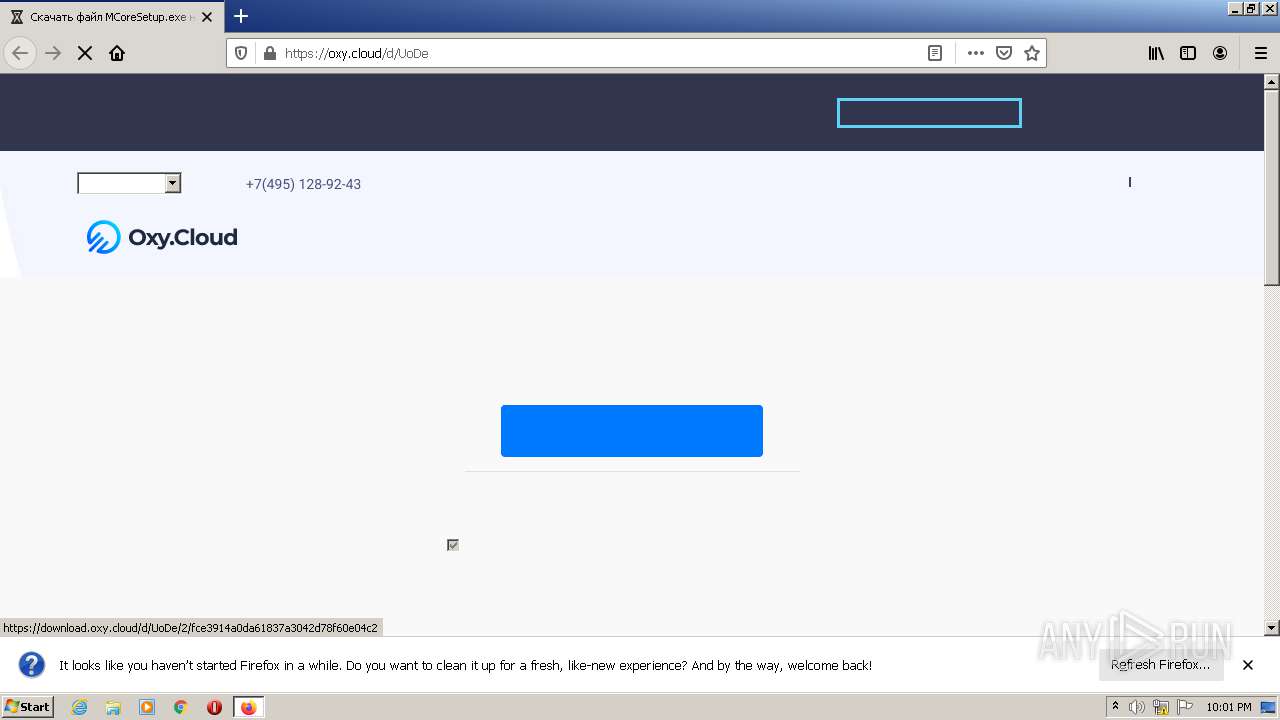Open the Library history and bookmarks
The image size is (1280, 720).
pyautogui.click(x=1156, y=53)
